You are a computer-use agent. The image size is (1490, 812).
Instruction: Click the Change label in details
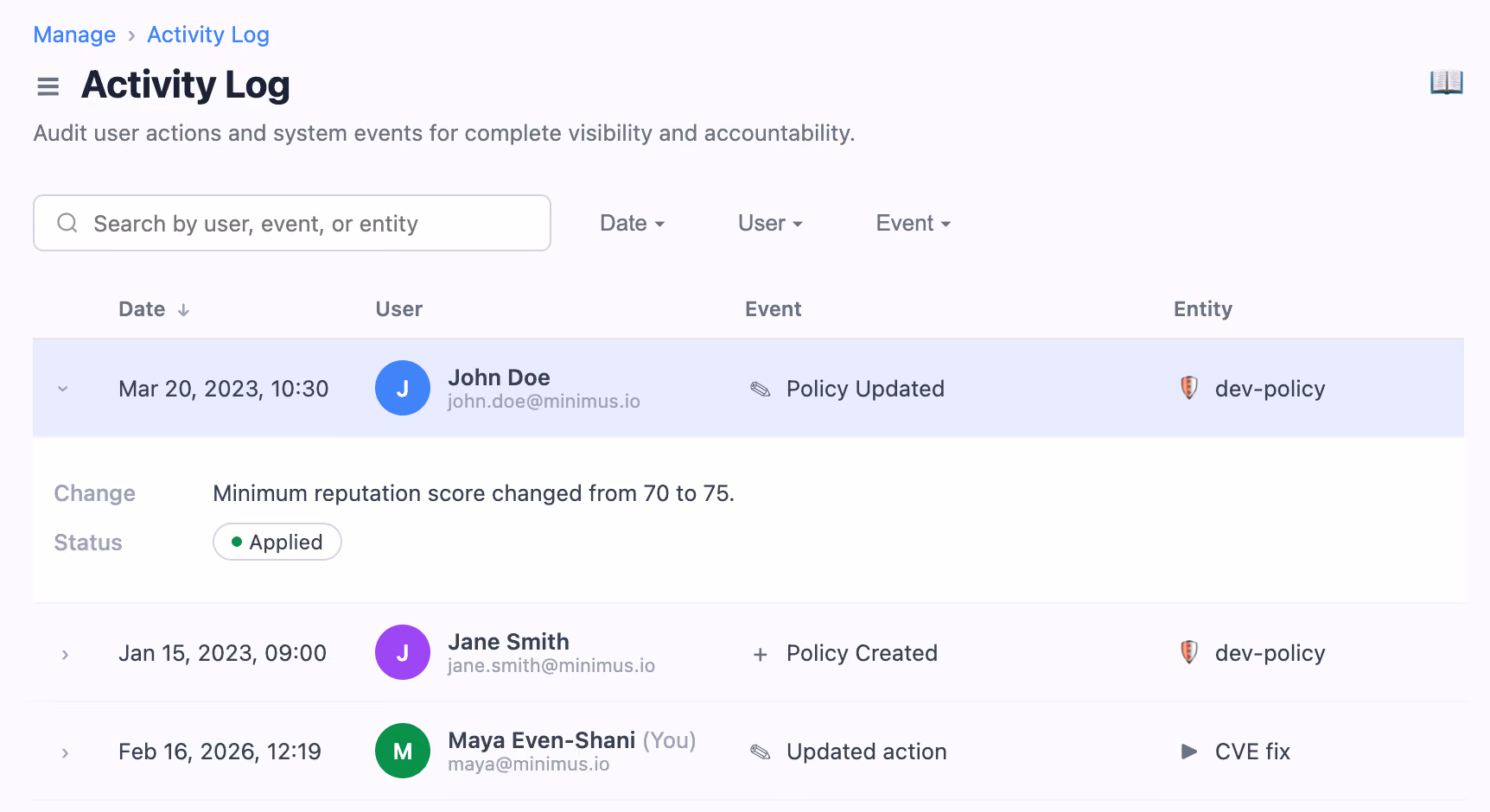(x=95, y=493)
